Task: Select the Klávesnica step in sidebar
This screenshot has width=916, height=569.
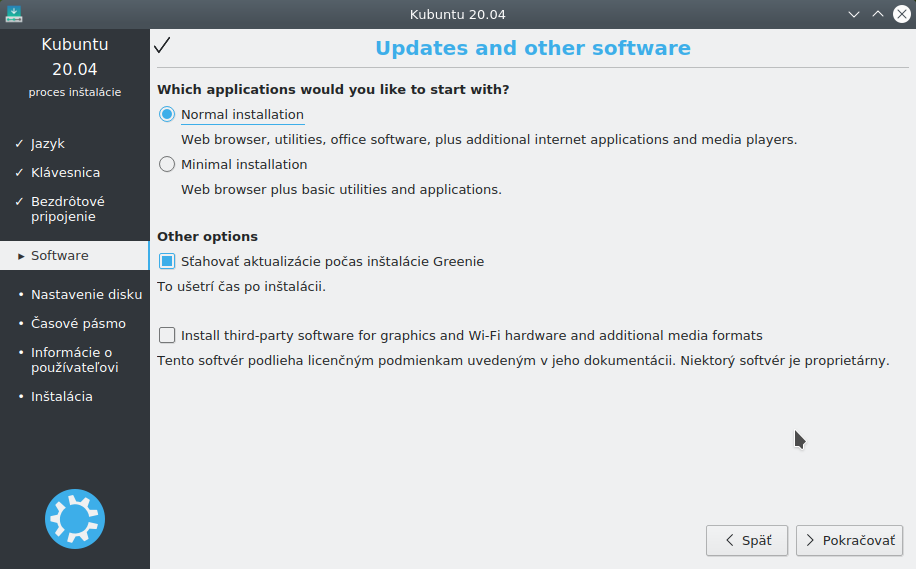Action: pyautogui.click(x=65, y=172)
